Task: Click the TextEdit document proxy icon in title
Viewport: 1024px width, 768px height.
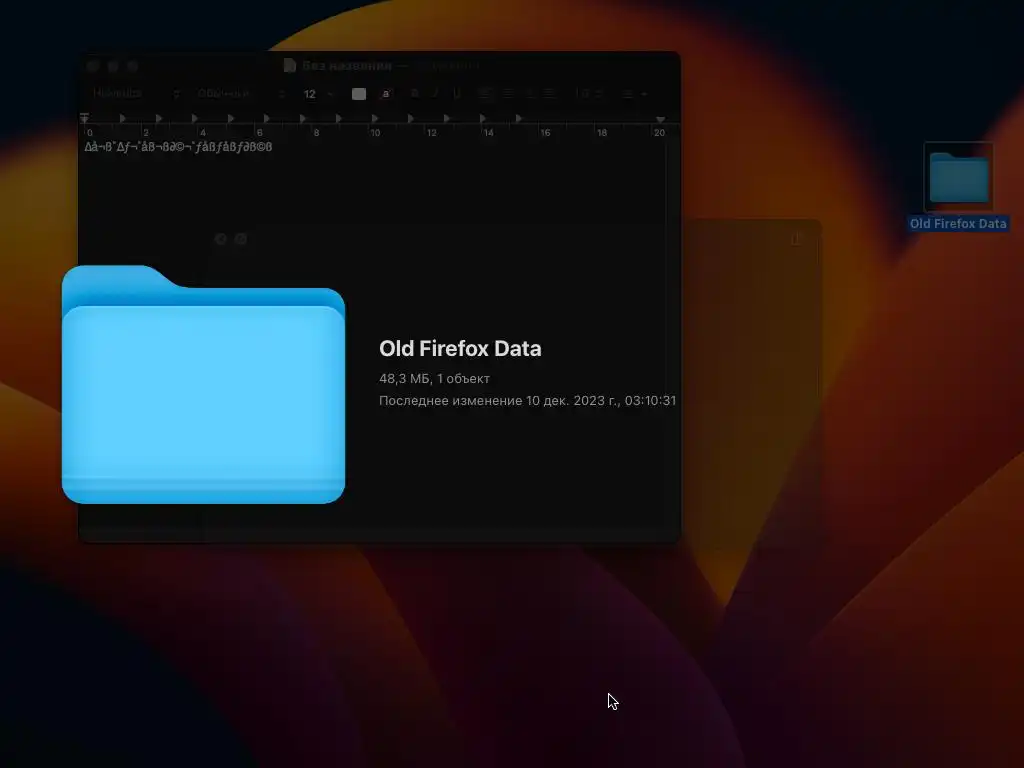Action: pyautogui.click(x=290, y=65)
